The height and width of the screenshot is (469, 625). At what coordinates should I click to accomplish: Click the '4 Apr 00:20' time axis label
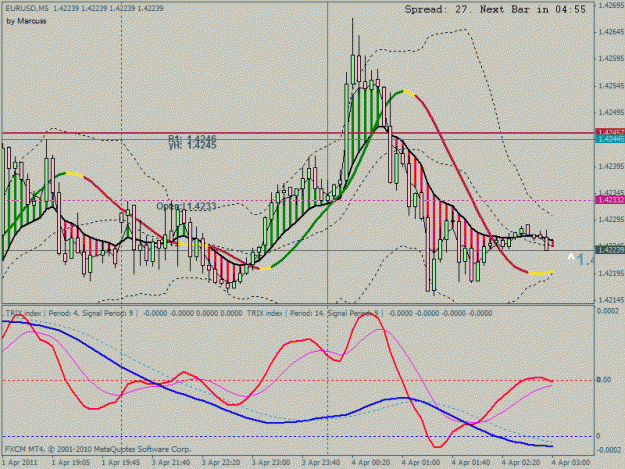click(x=371, y=463)
